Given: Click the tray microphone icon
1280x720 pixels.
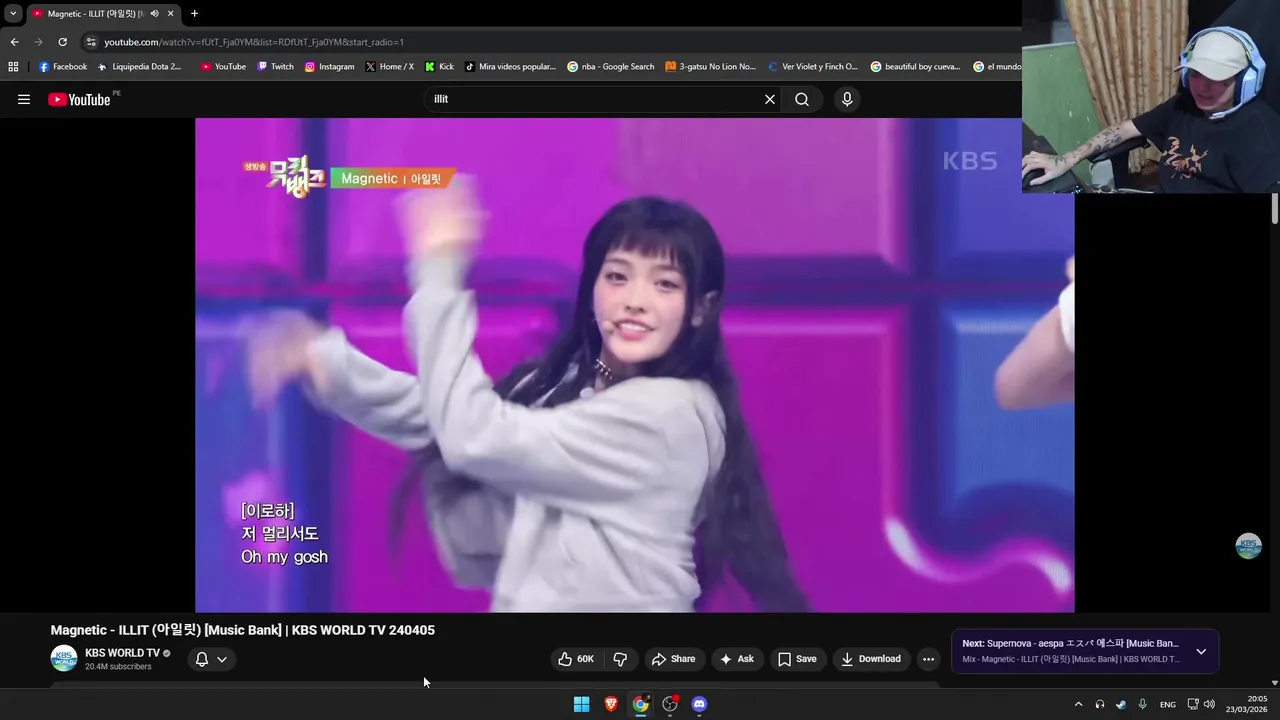Looking at the screenshot, I should pos(1142,704).
